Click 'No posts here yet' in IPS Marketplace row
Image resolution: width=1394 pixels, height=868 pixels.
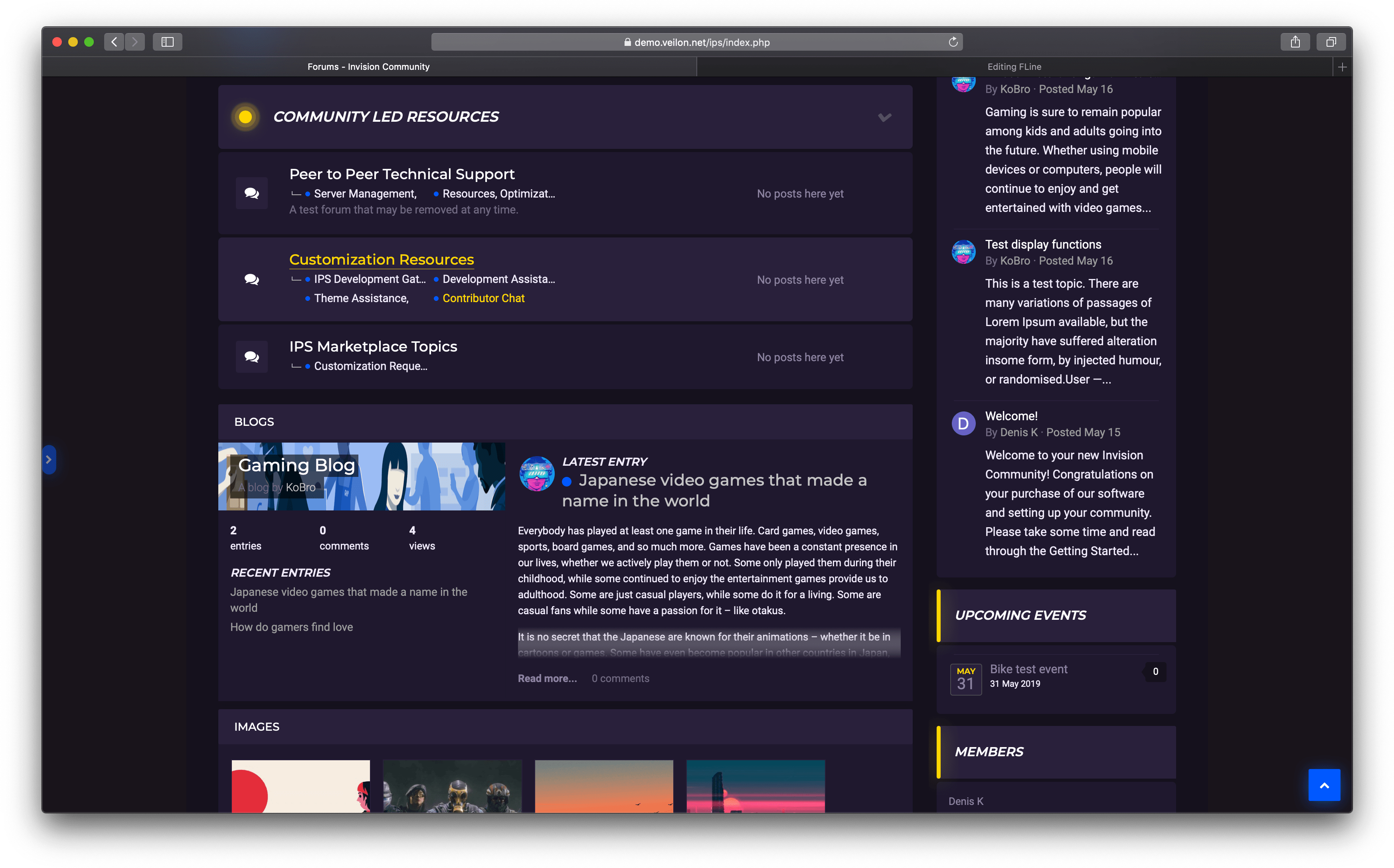(x=800, y=357)
